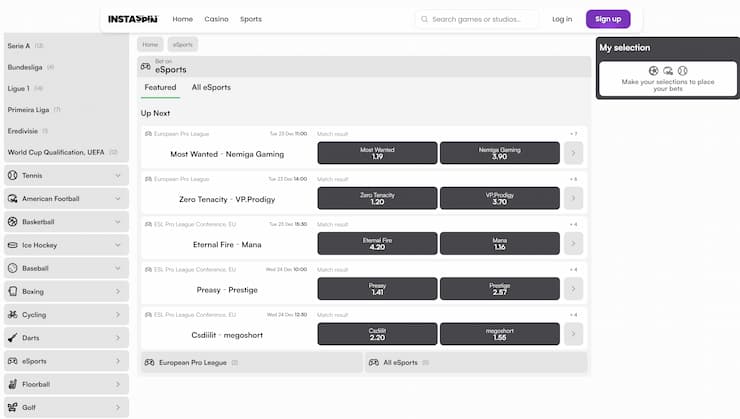The width and height of the screenshot is (740, 419).
Task: Open the Bundesliga league
Action: tap(66, 67)
